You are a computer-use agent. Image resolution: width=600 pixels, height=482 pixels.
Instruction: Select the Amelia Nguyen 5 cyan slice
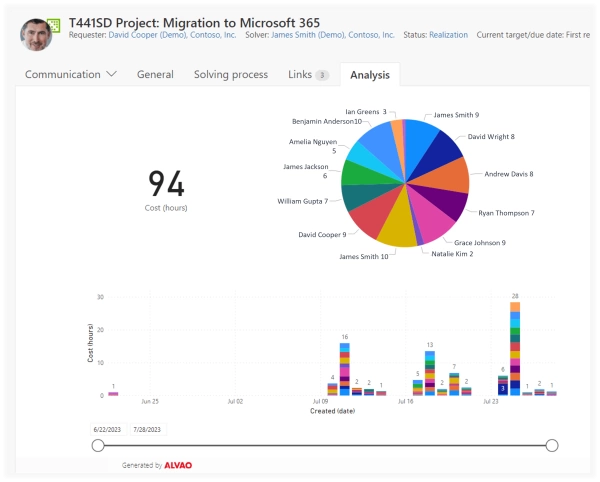(x=367, y=159)
